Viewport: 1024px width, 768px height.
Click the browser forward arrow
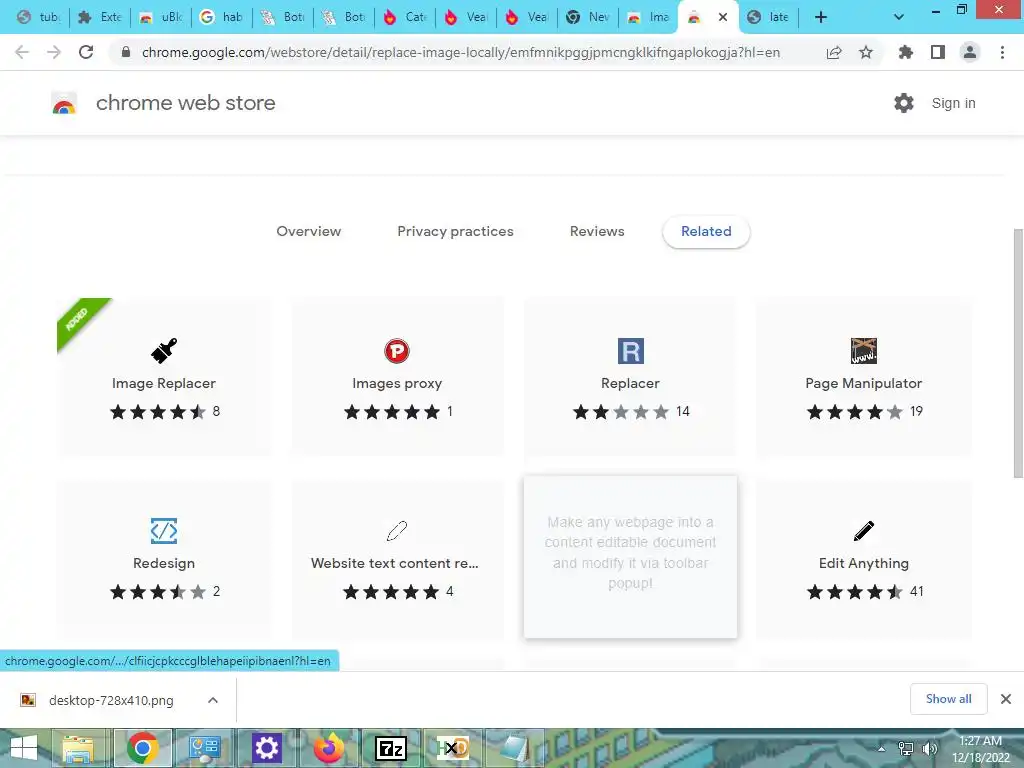coord(54,52)
